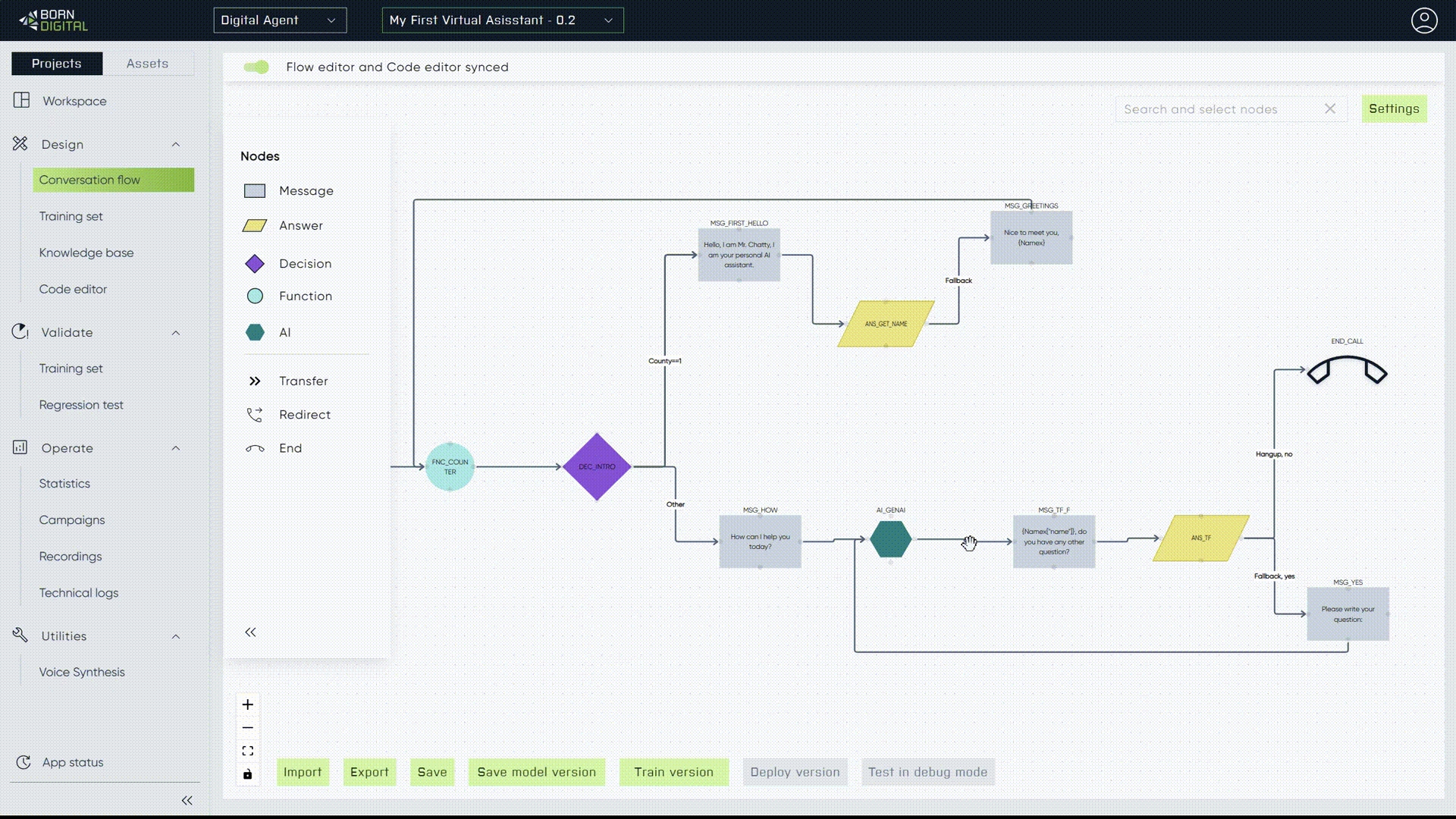Viewport: 1456px width, 819px height.
Task: Open Training set under Design
Action: (x=71, y=216)
